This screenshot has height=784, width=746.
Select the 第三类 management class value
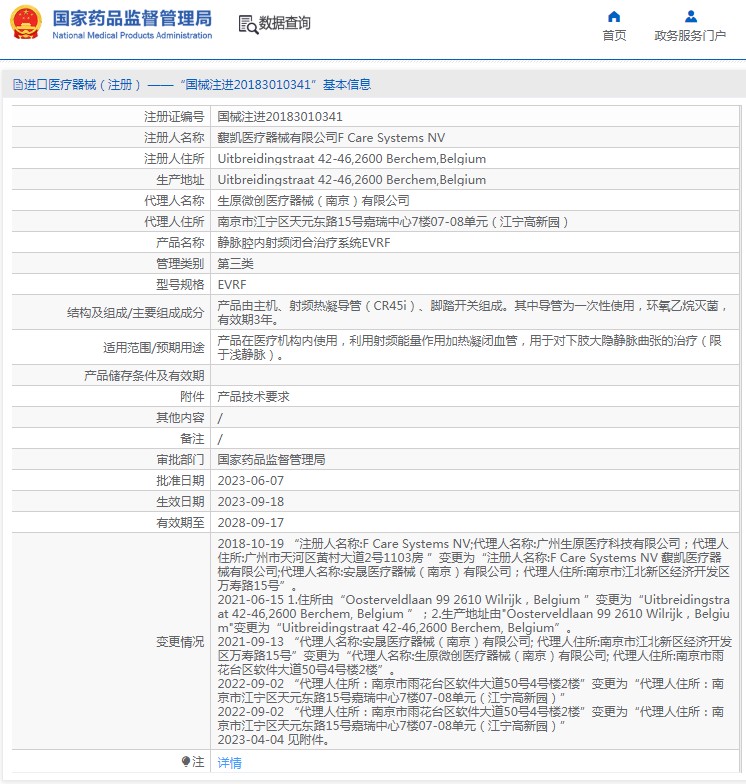pos(236,264)
